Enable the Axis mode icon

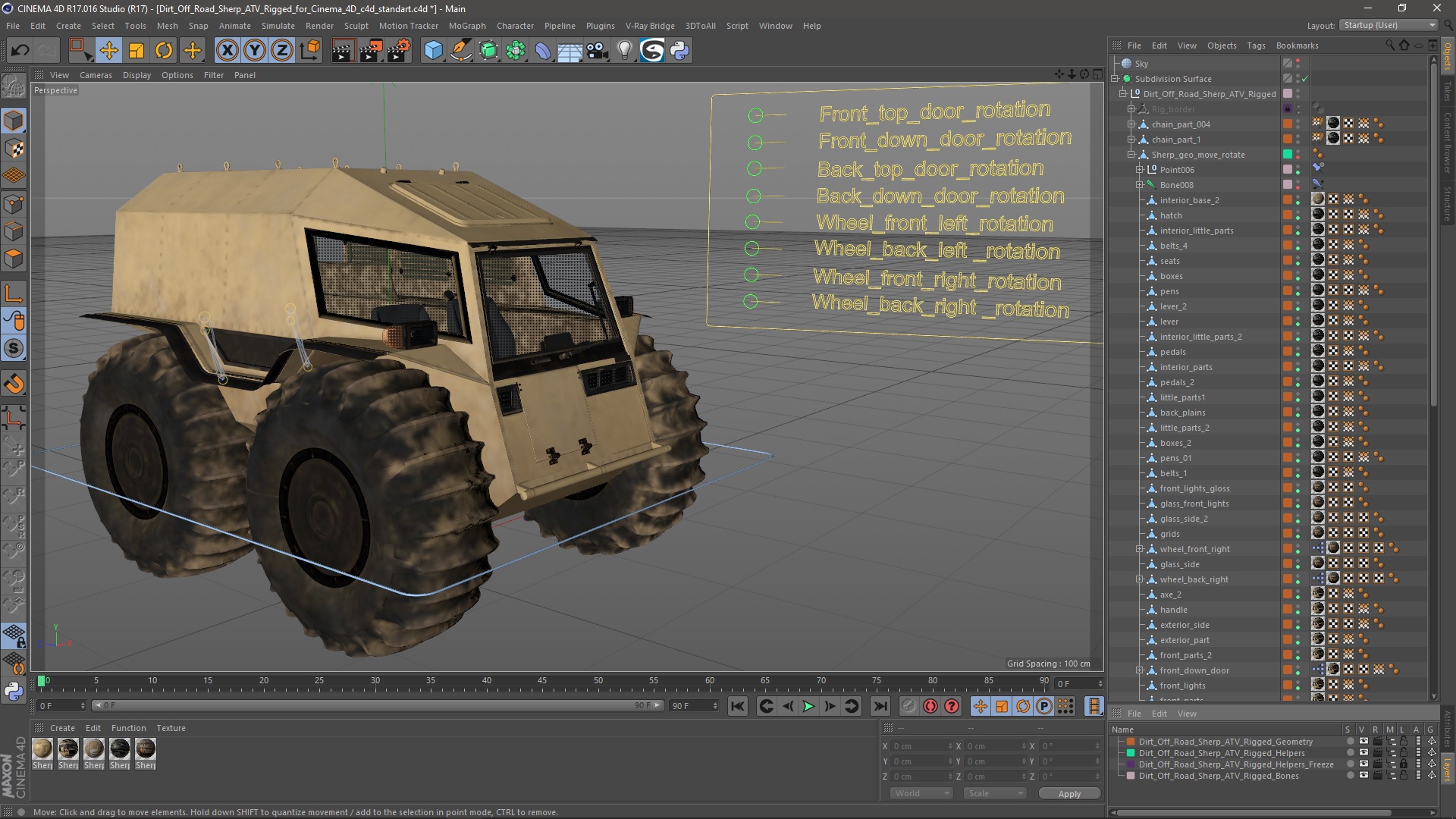(14, 293)
